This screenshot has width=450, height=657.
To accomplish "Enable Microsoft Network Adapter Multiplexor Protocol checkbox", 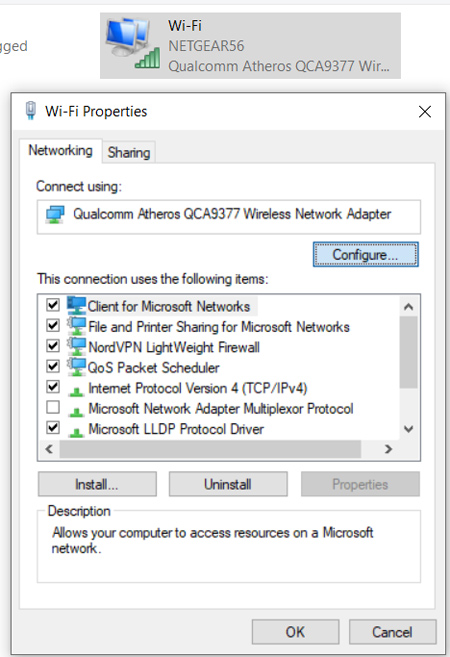I will coord(53,407).
